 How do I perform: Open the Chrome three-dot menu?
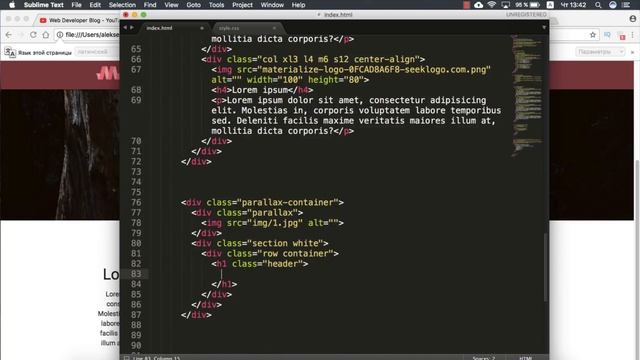pyautogui.click(x=633, y=35)
